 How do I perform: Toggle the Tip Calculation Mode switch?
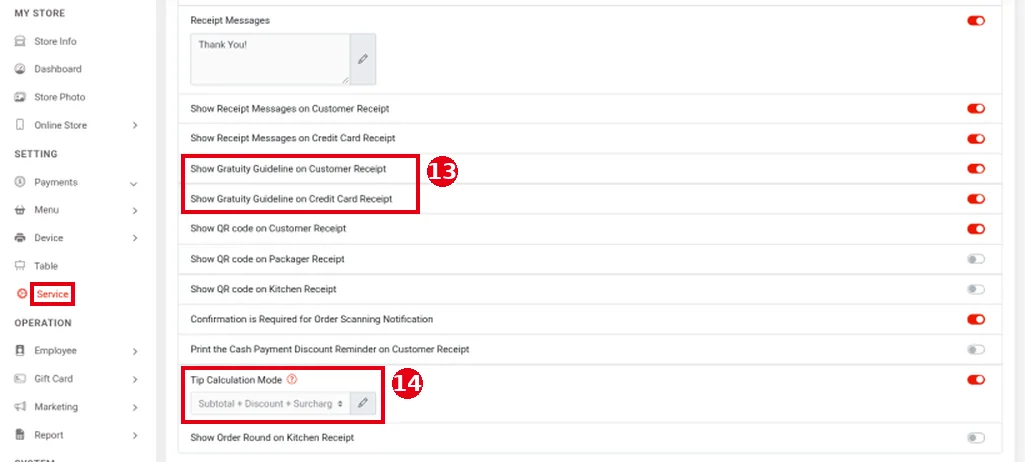pyautogui.click(x=976, y=380)
